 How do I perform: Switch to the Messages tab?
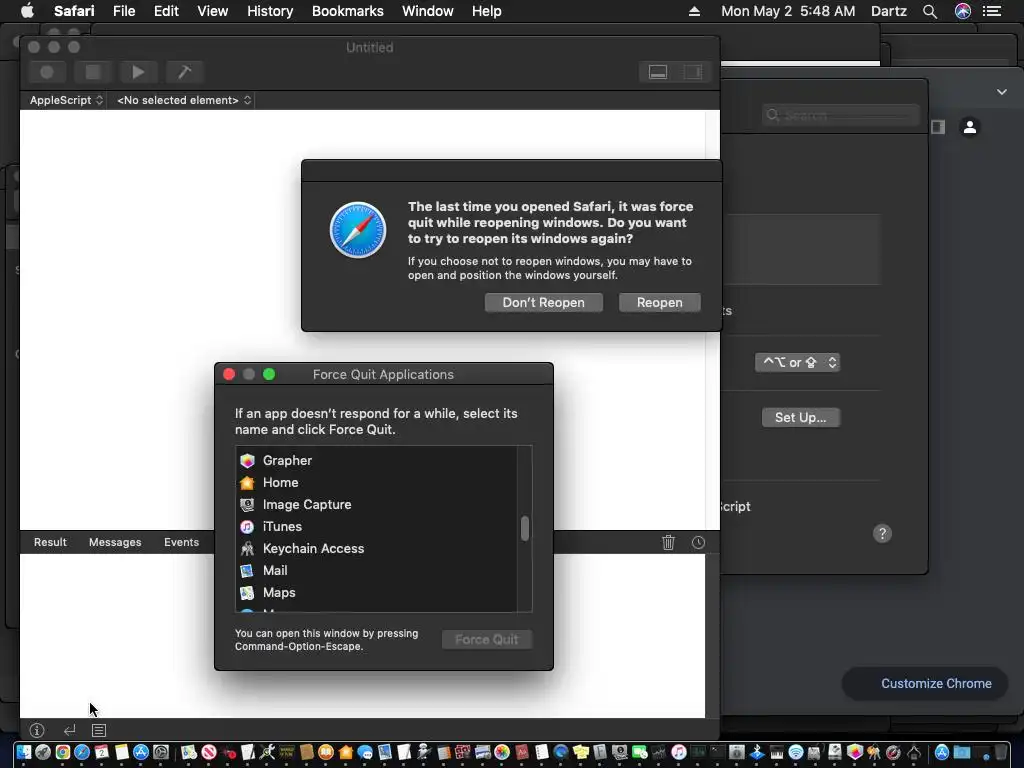pos(115,542)
